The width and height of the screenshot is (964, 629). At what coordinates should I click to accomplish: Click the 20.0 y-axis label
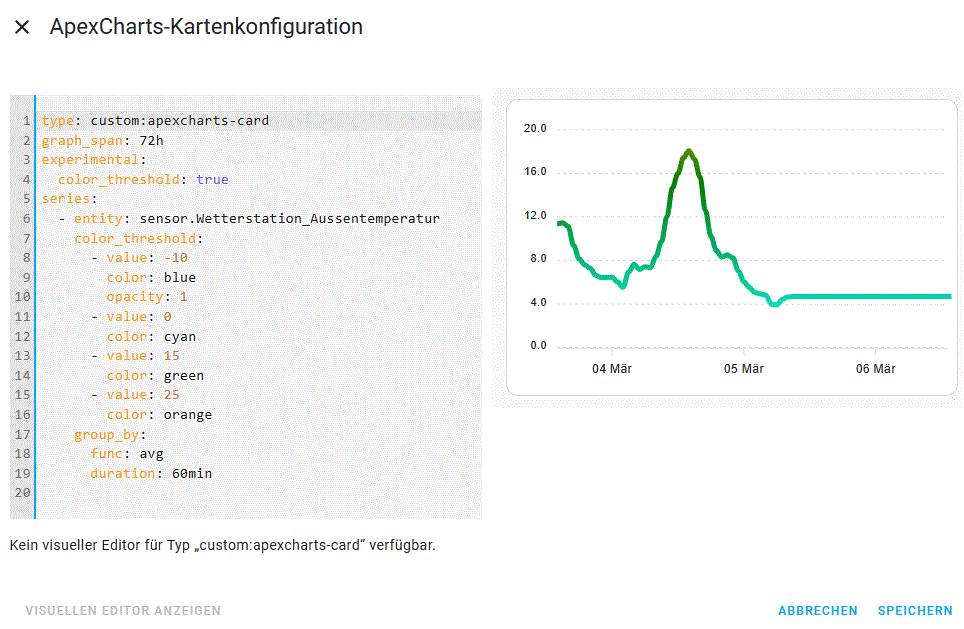click(x=536, y=128)
